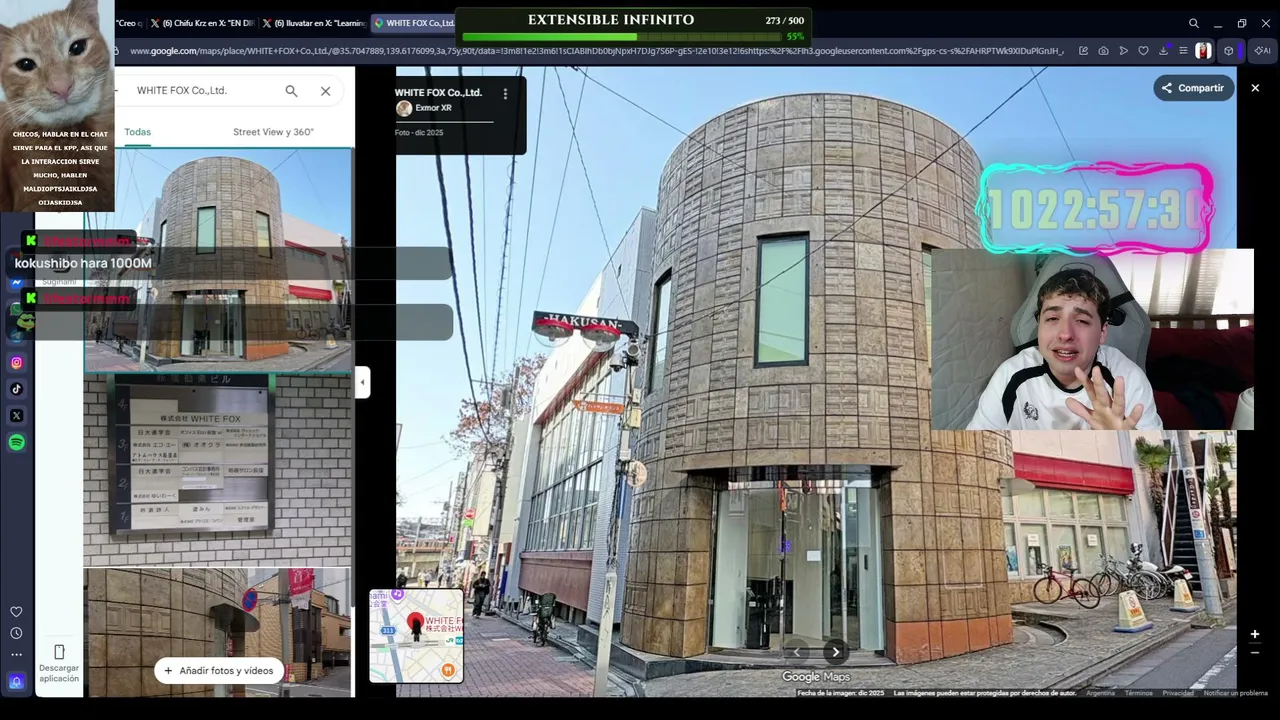Open downloads with the download arrow icon

[x=1163, y=51]
